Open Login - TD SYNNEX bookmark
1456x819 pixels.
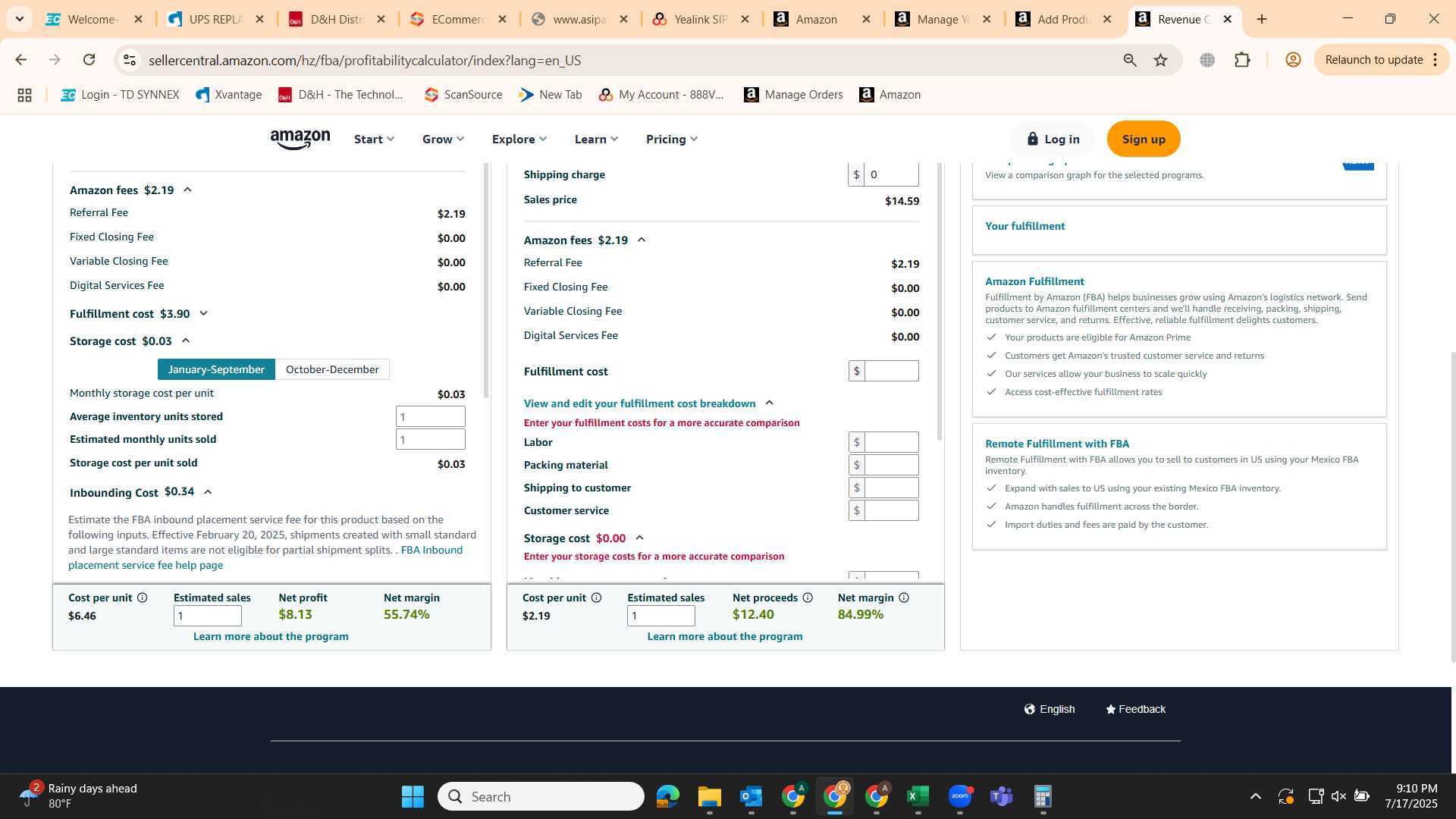click(x=120, y=95)
